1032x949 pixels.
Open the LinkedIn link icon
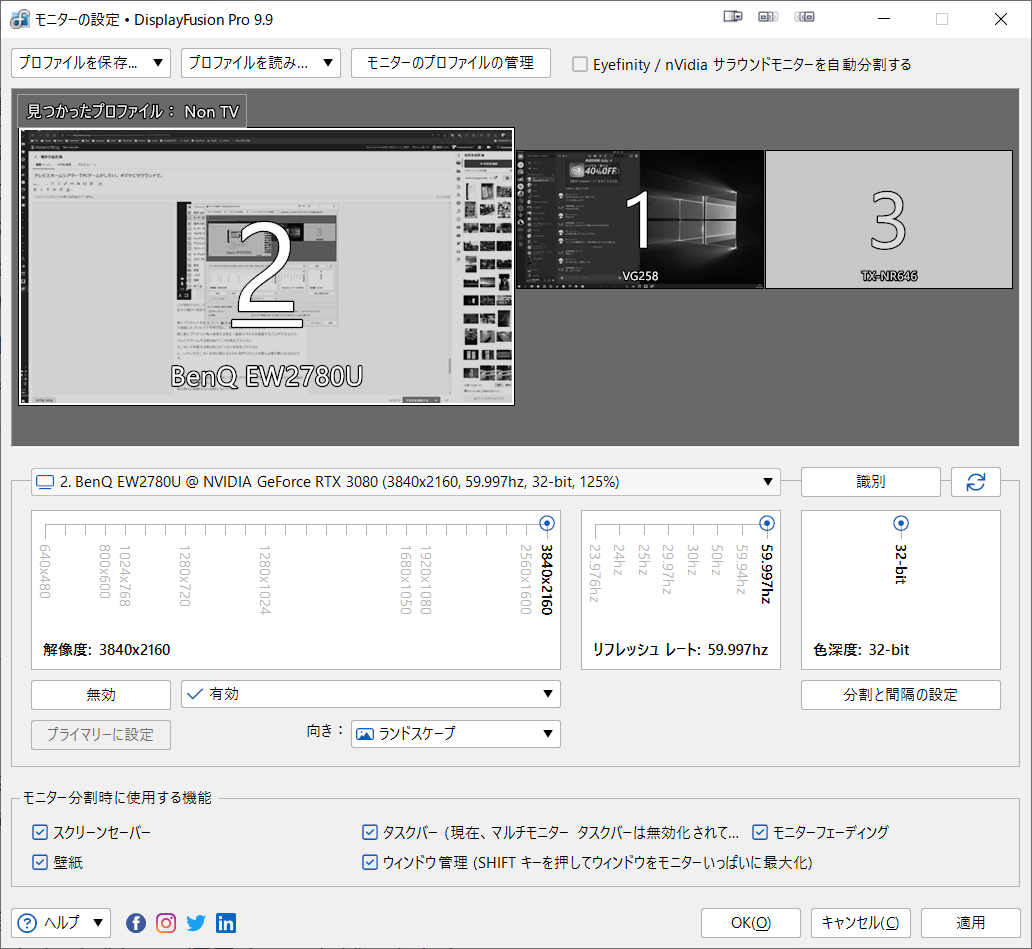(226, 923)
